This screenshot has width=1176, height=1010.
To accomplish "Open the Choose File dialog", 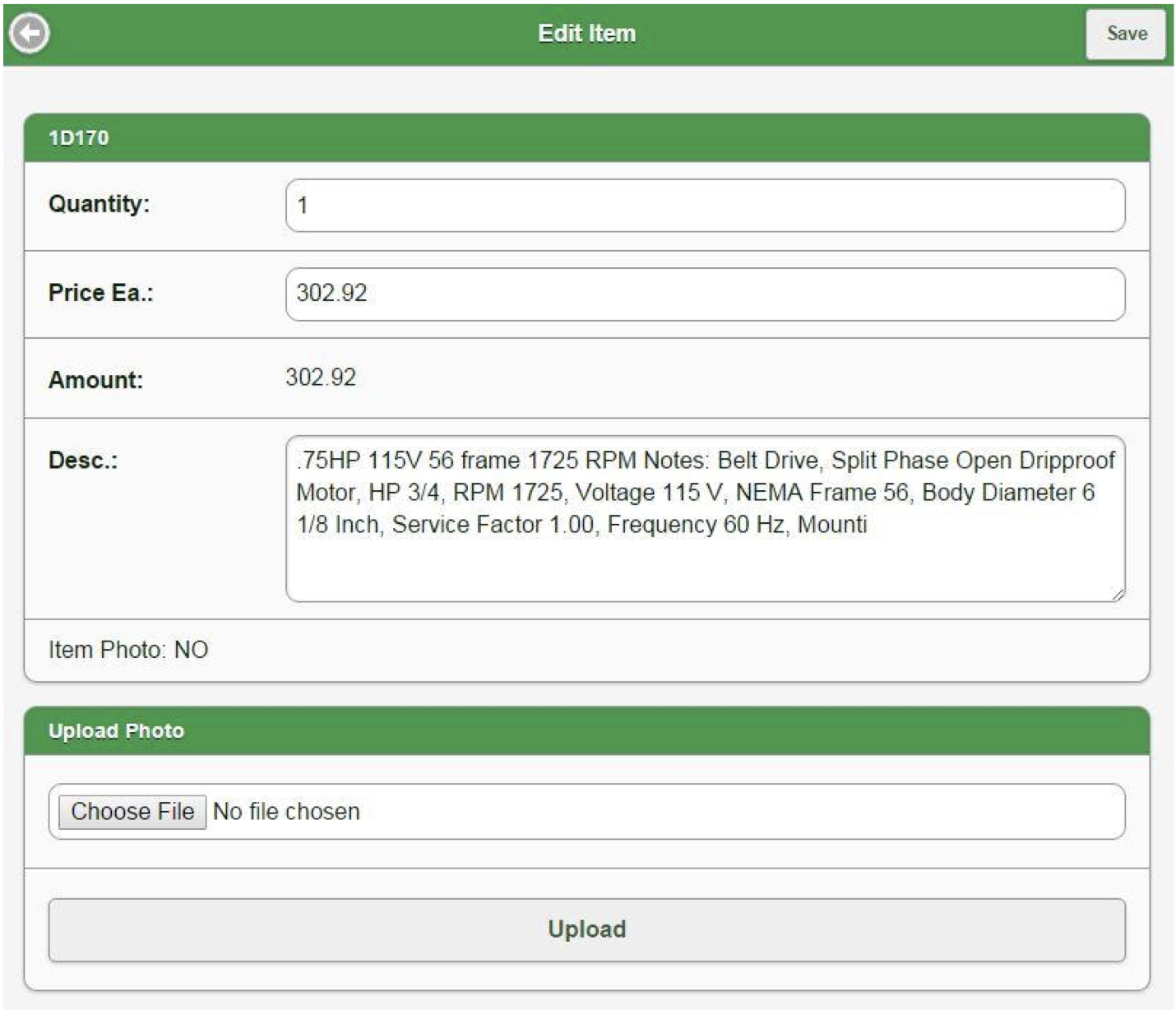I will [132, 812].
